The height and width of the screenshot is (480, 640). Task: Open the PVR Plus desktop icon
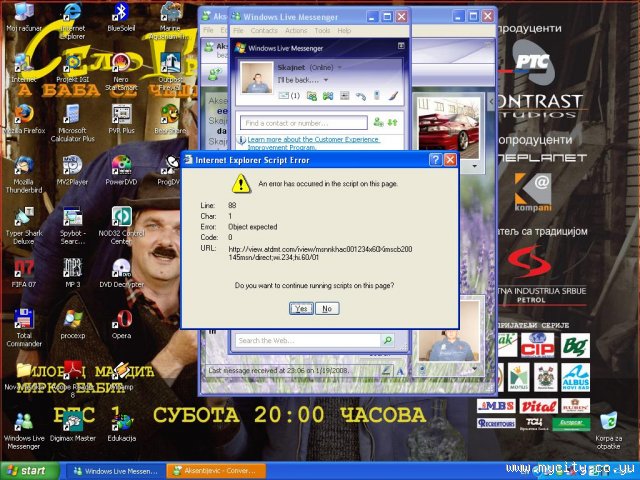[x=121, y=119]
